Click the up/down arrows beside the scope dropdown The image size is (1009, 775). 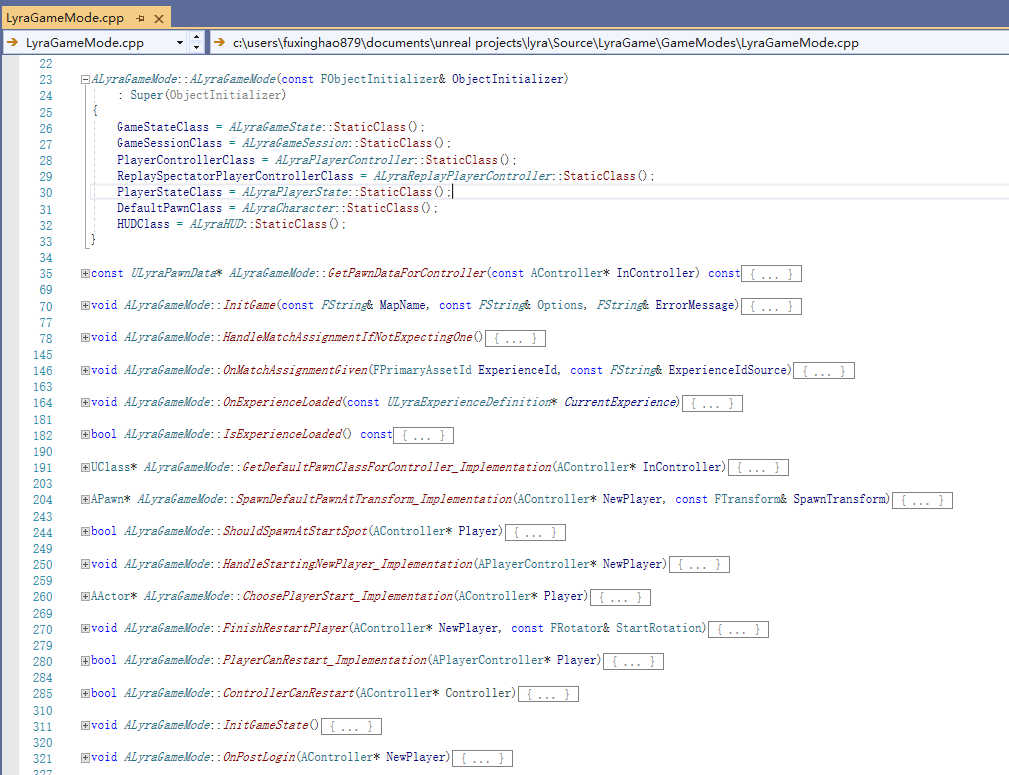(196, 42)
